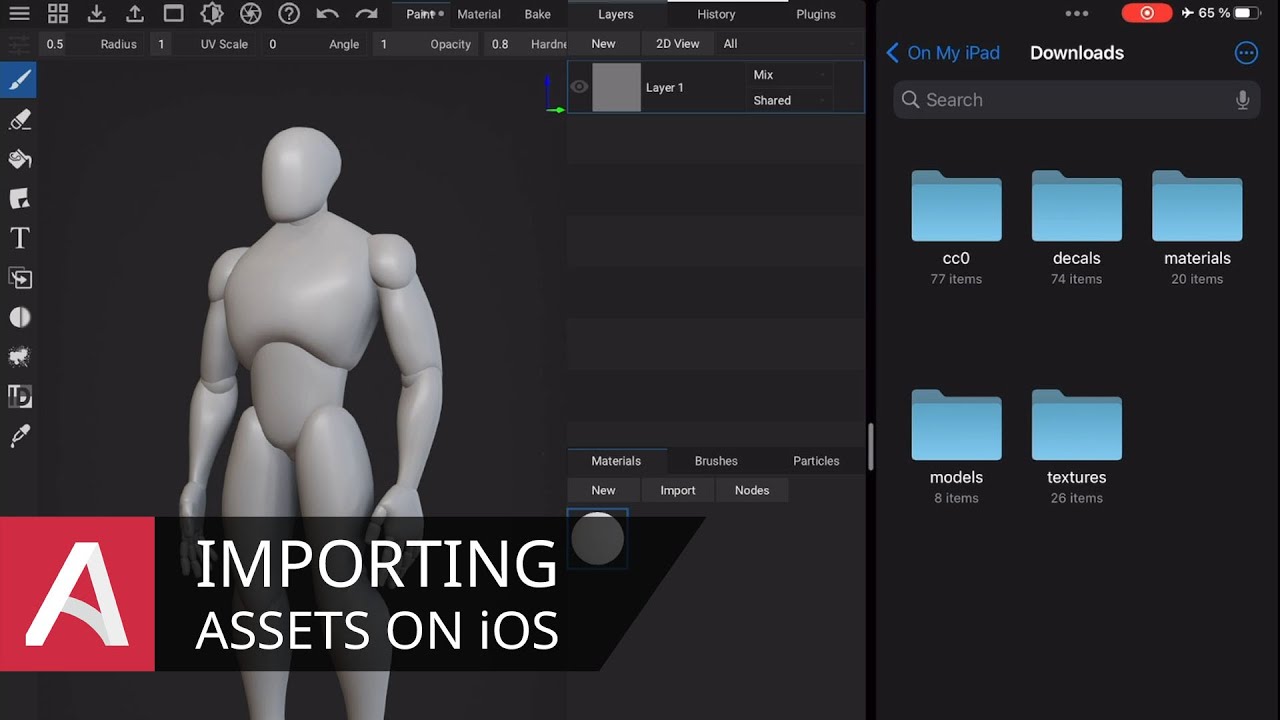Select the Brush tool in left toolbar
Viewport: 1280px width, 720px height.
pos(19,80)
